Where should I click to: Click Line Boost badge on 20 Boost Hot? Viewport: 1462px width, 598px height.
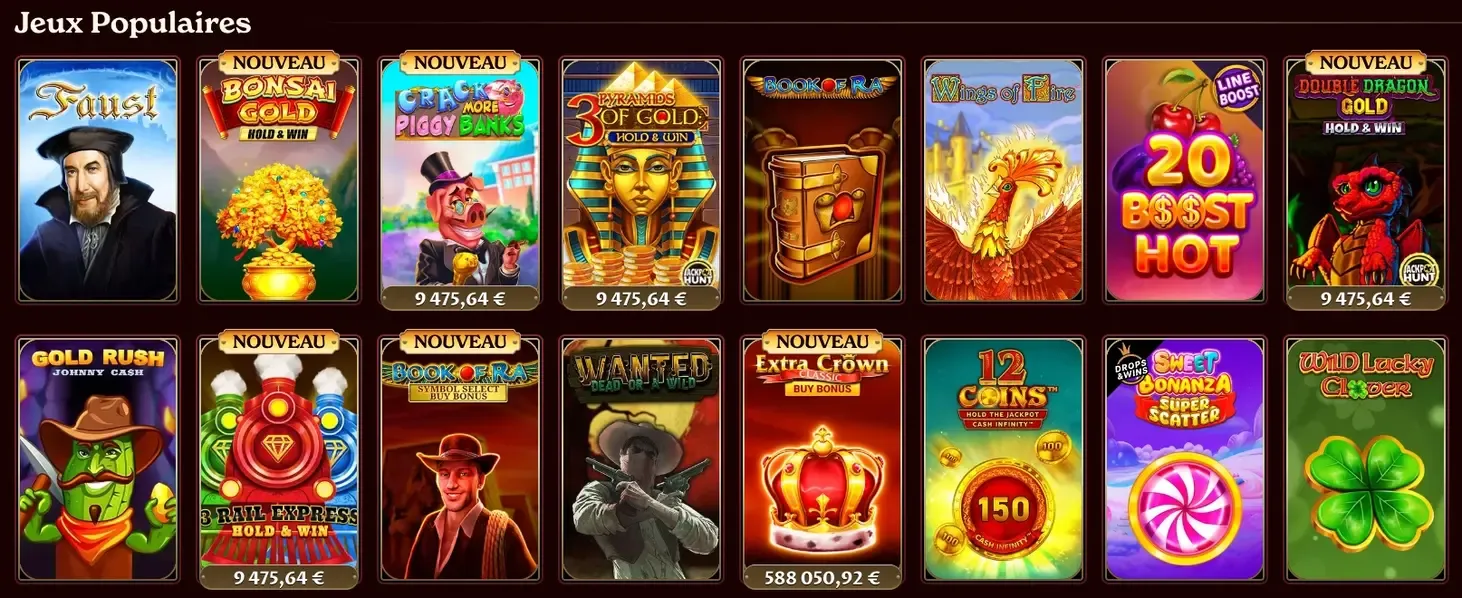click(1238, 90)
